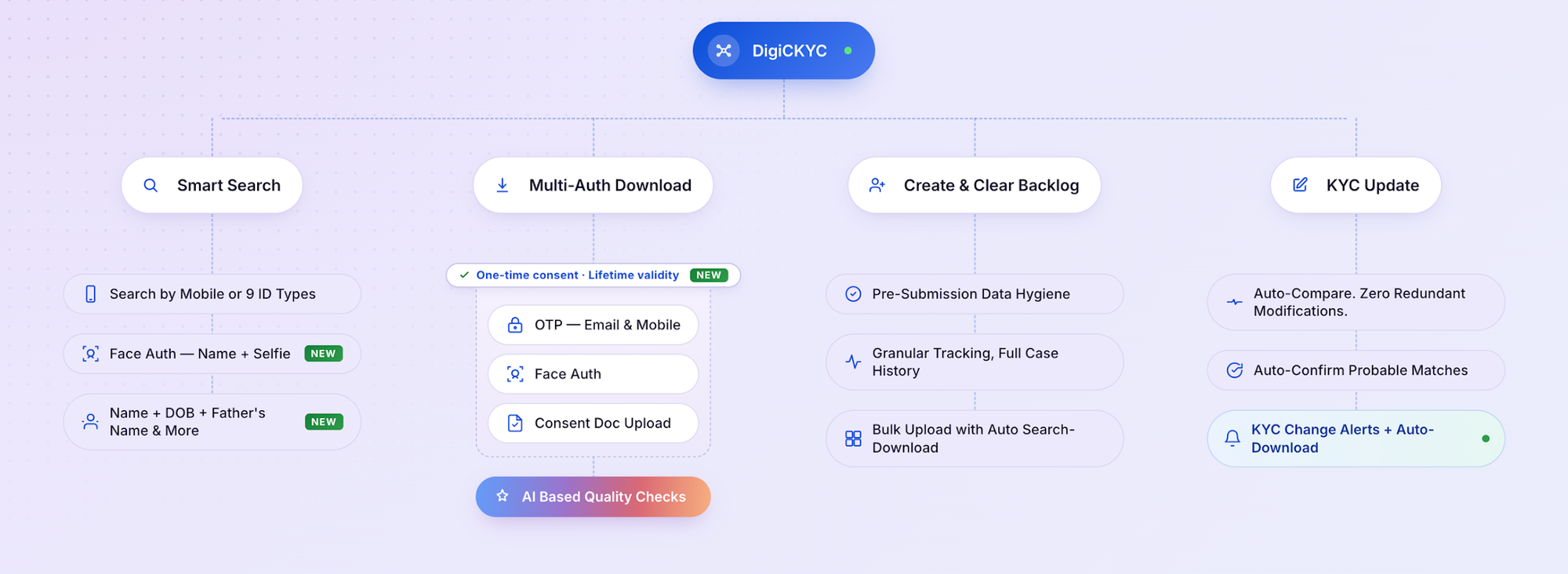1568x574 pixels.
Task: Click the Consent Doc Upload option
Action: [593, 423]
